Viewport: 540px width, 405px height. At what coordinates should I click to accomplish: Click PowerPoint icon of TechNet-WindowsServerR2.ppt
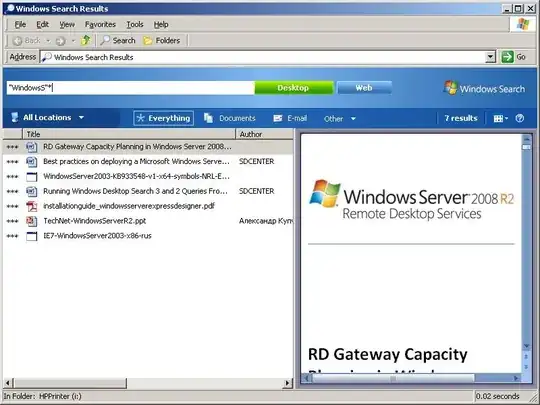31,221
